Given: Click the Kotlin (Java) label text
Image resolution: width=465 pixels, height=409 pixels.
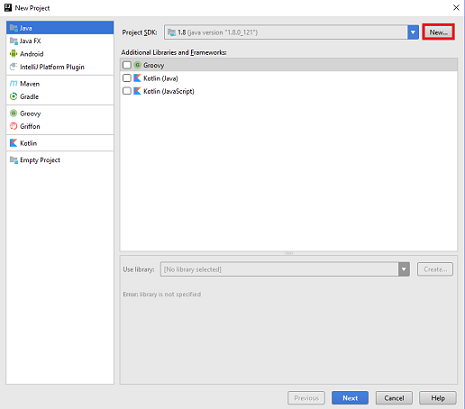Looking at the screenshot, I should pyautogui.click(x=161, y=78).
